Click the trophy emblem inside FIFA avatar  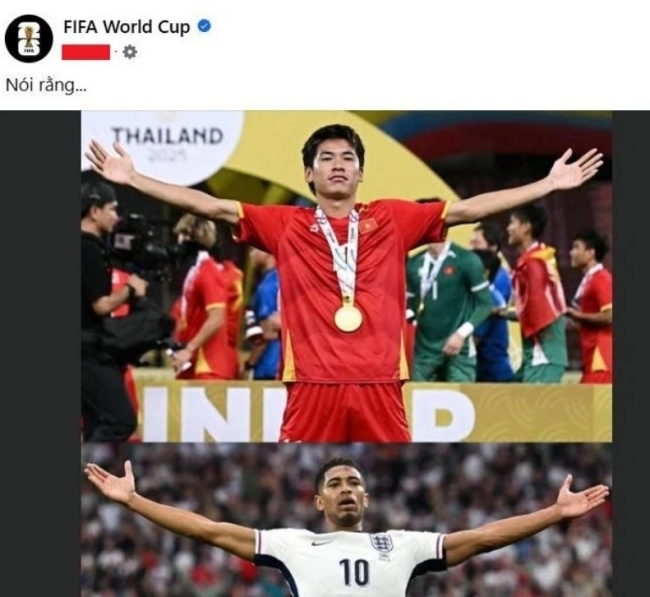coord(29,37)
